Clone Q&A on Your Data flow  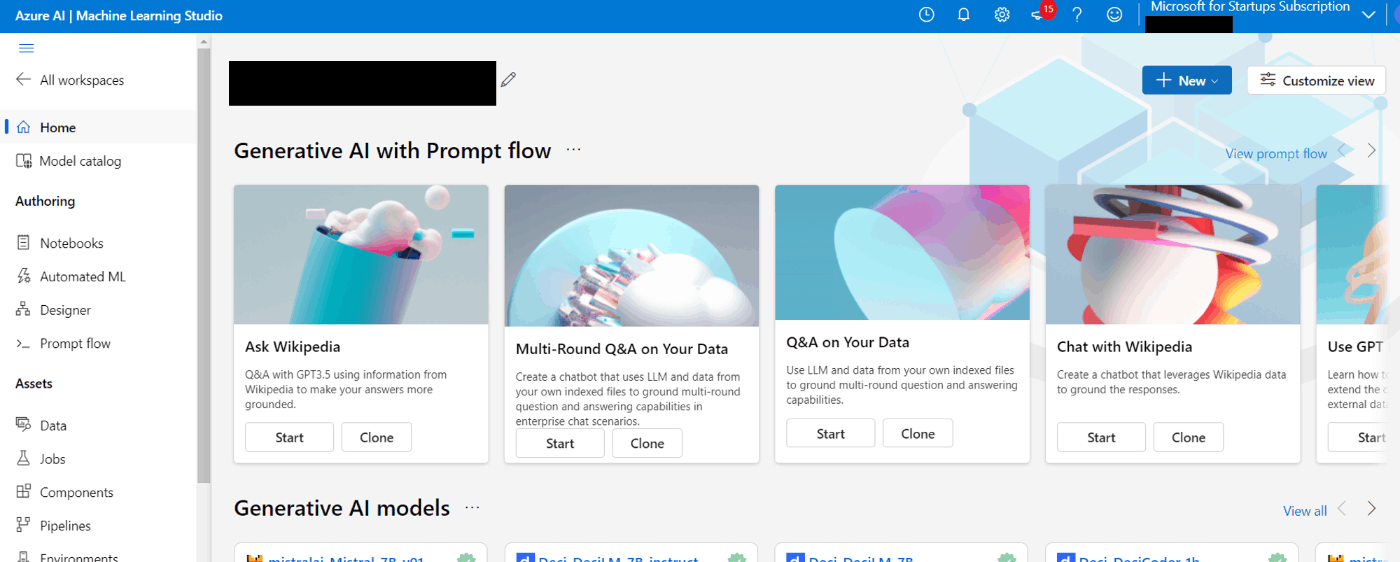point(918,433)
